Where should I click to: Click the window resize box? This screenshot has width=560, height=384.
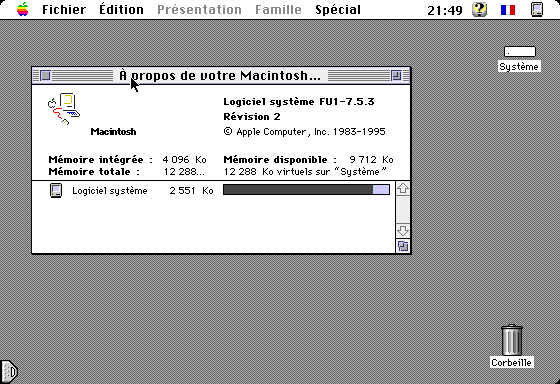point(403,246)
